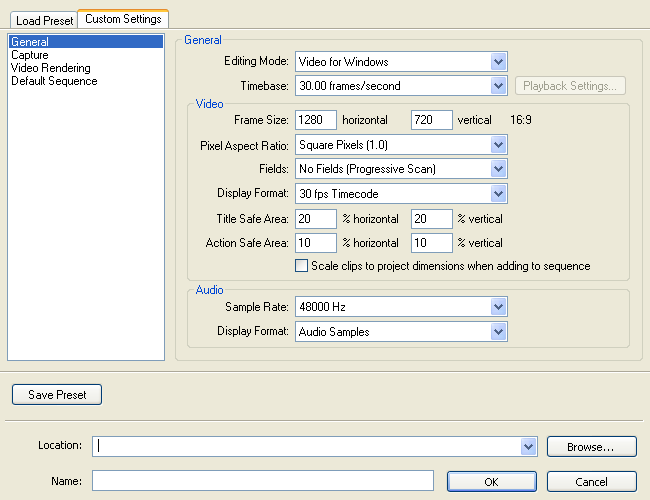Viewport: 650px width, 500px height.
Task: Click the horizontal Frame Size field
Action: tap(316, 120)
